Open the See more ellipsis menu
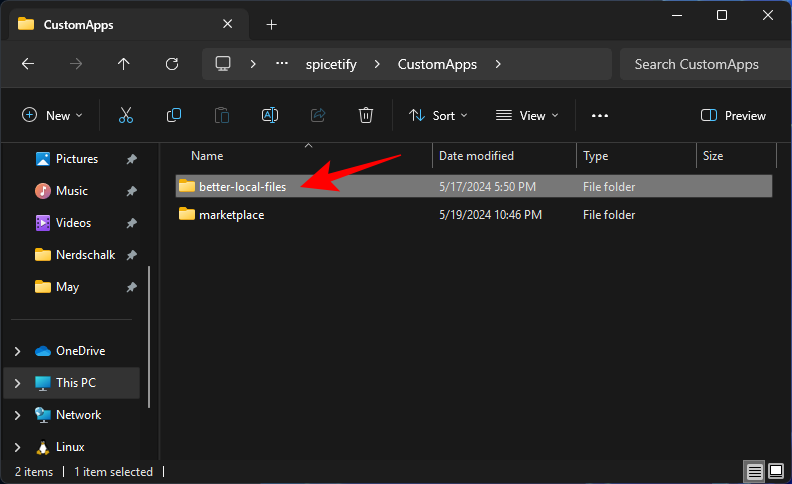 pos(600,116)
